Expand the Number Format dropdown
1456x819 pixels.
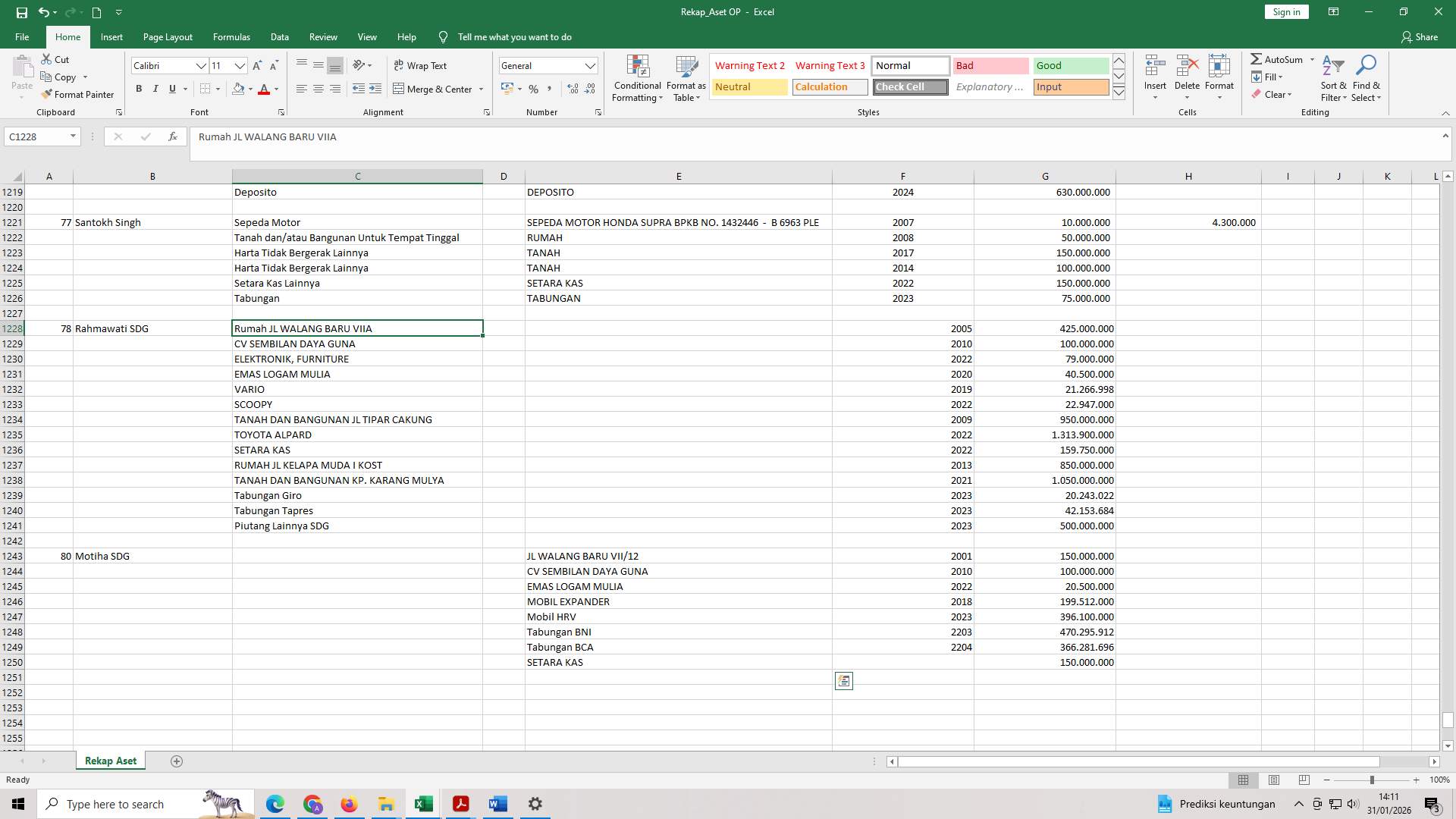pyautogui.click(x=591, y=65)
